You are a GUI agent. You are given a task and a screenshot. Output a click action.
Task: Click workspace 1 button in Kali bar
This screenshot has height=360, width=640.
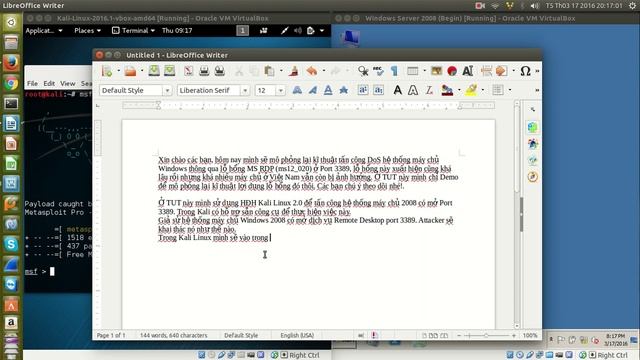tap(242, 31)
